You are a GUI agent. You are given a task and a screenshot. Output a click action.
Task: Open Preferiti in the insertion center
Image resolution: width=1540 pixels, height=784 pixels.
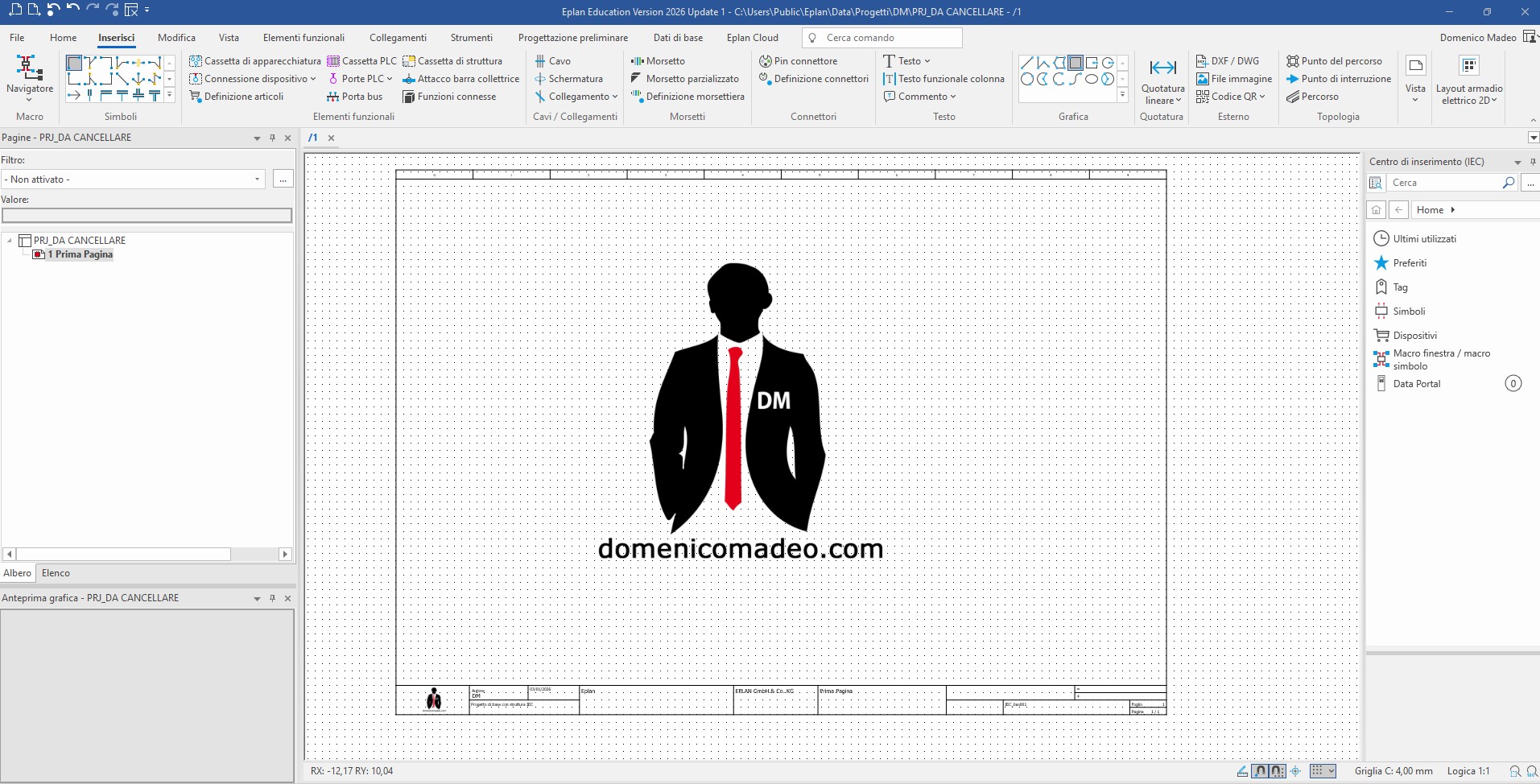click(x=1409, y=263)
